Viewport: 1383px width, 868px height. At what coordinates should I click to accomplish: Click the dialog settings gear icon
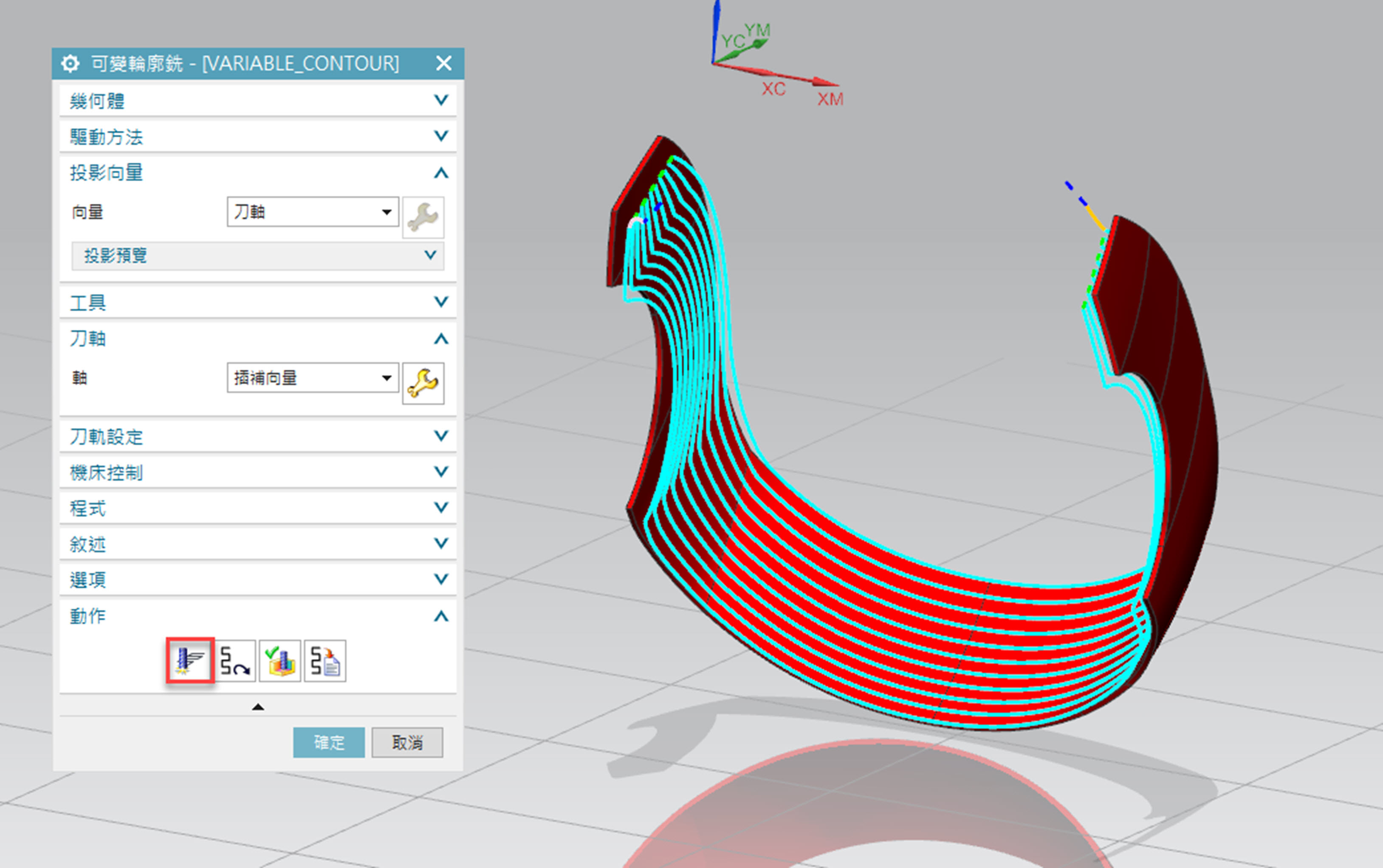[70, 63]
